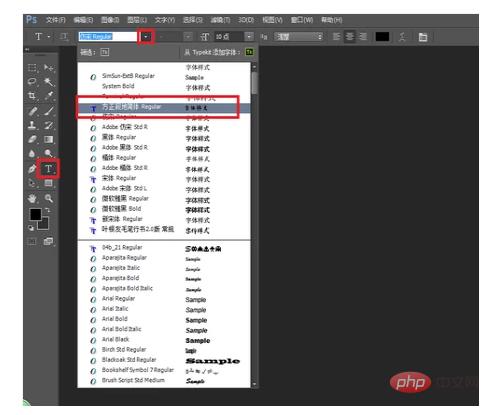Select the Eyedropper tool
This screenshot has height=415, width=489.
pos(49,96)
